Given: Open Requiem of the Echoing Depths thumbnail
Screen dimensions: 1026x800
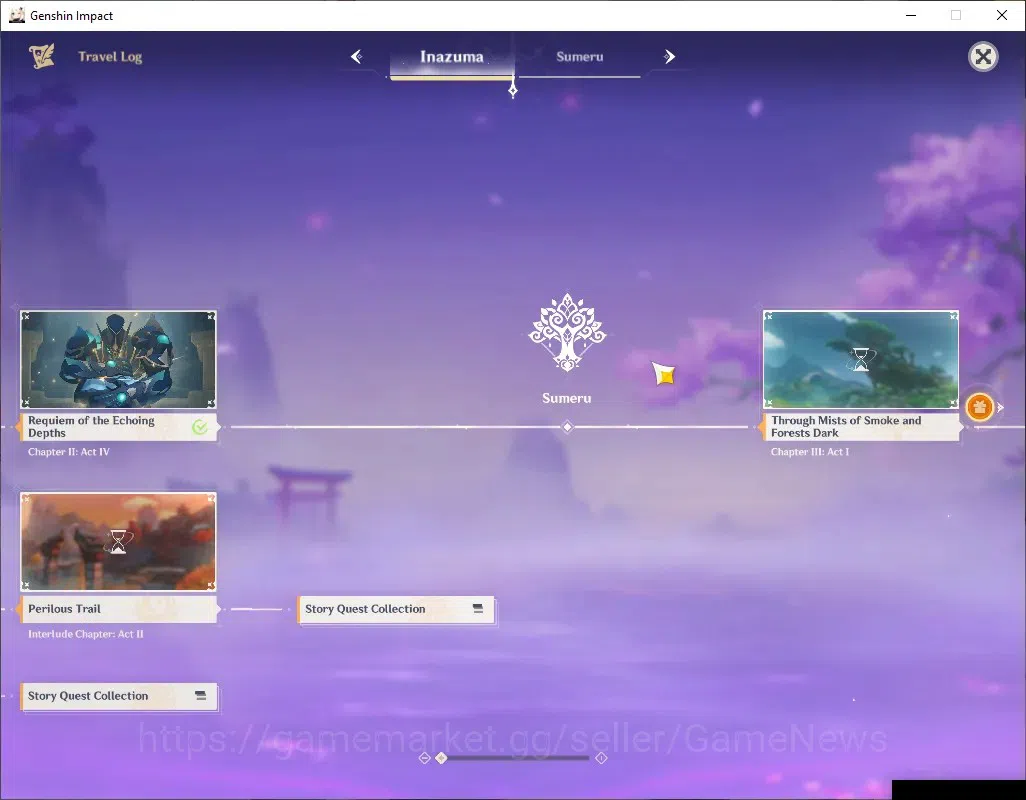Looking at the screenshot, I should (x=118, y=360).
